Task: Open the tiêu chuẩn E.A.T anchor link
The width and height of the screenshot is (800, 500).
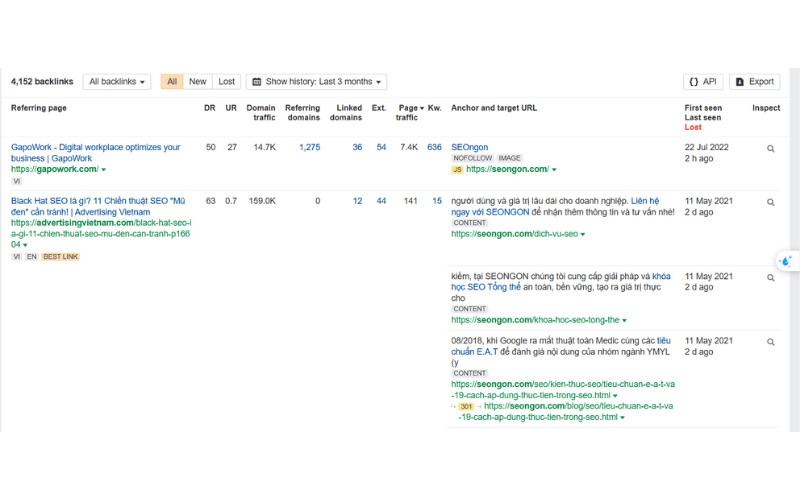Action: click(x=561, y=346)
